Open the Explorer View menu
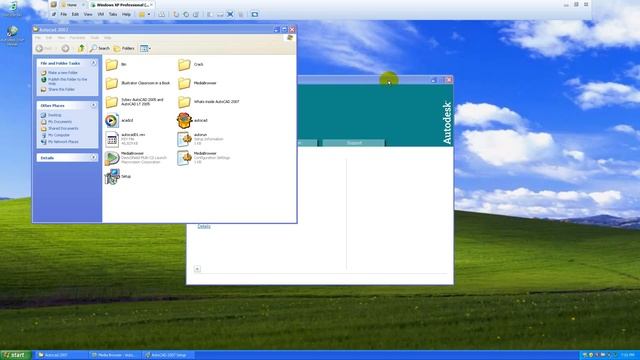 pos(61,38)
